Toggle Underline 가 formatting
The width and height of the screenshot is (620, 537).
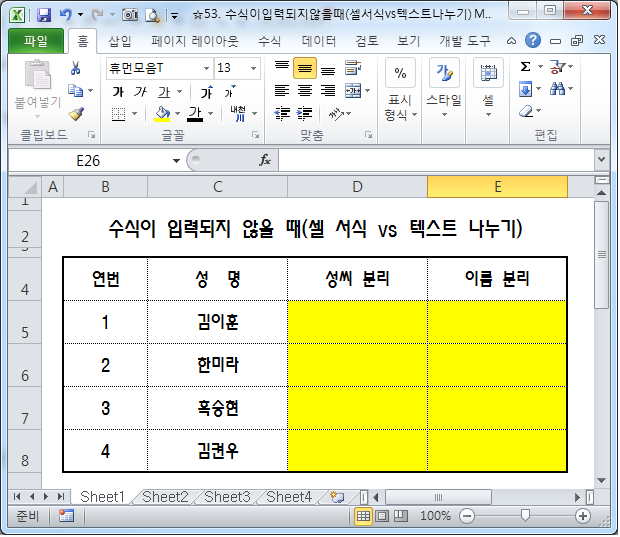164,92
